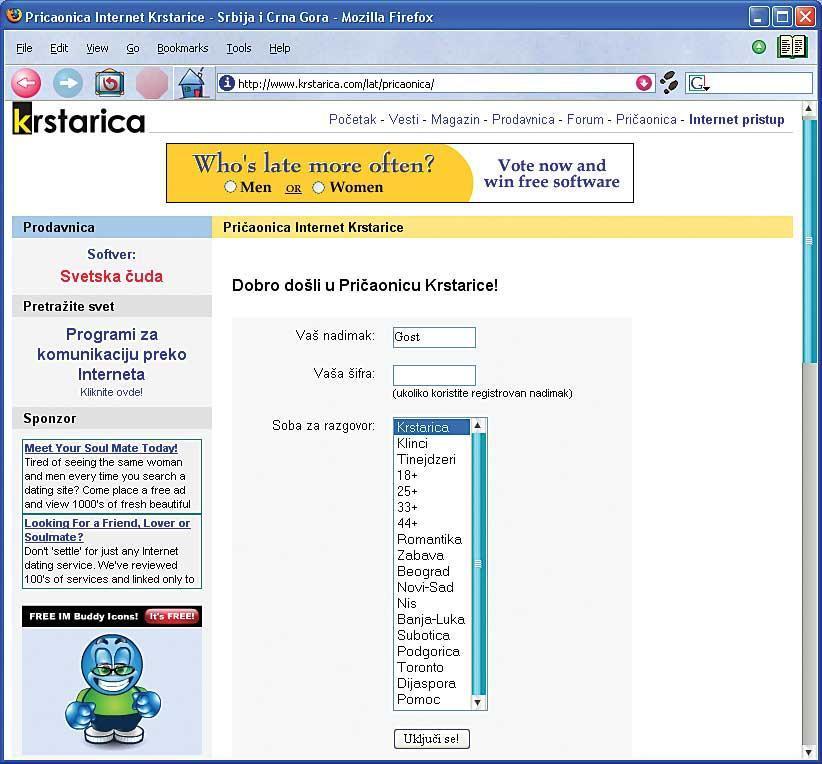Click the Firefox icon in the title bar
The height and width of the screenshot is (764, 822).
click(x=14, y=16)
